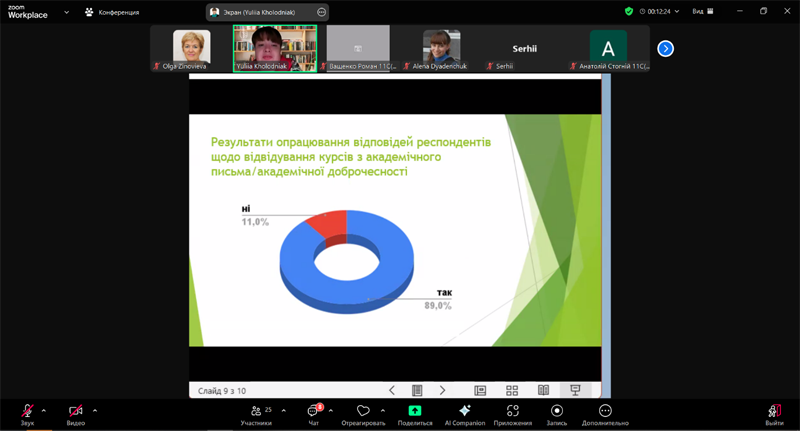Expand audio options arrow next to Звук
The width and height of the screenshot is (800, 431).
pyautogui.click(x=43, y=411)
